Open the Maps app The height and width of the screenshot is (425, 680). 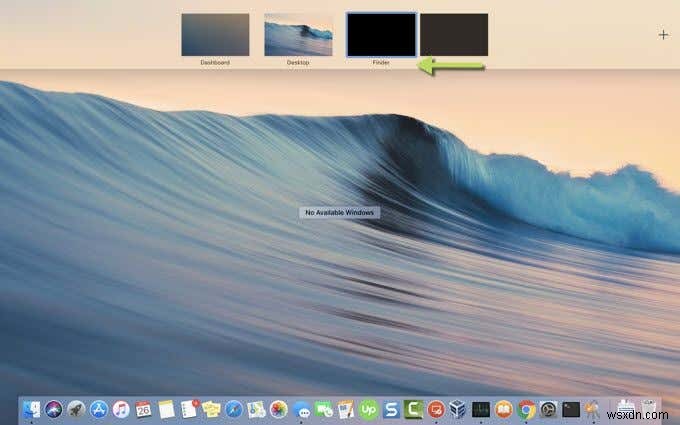pyautogui.click(x=256, y=409)
